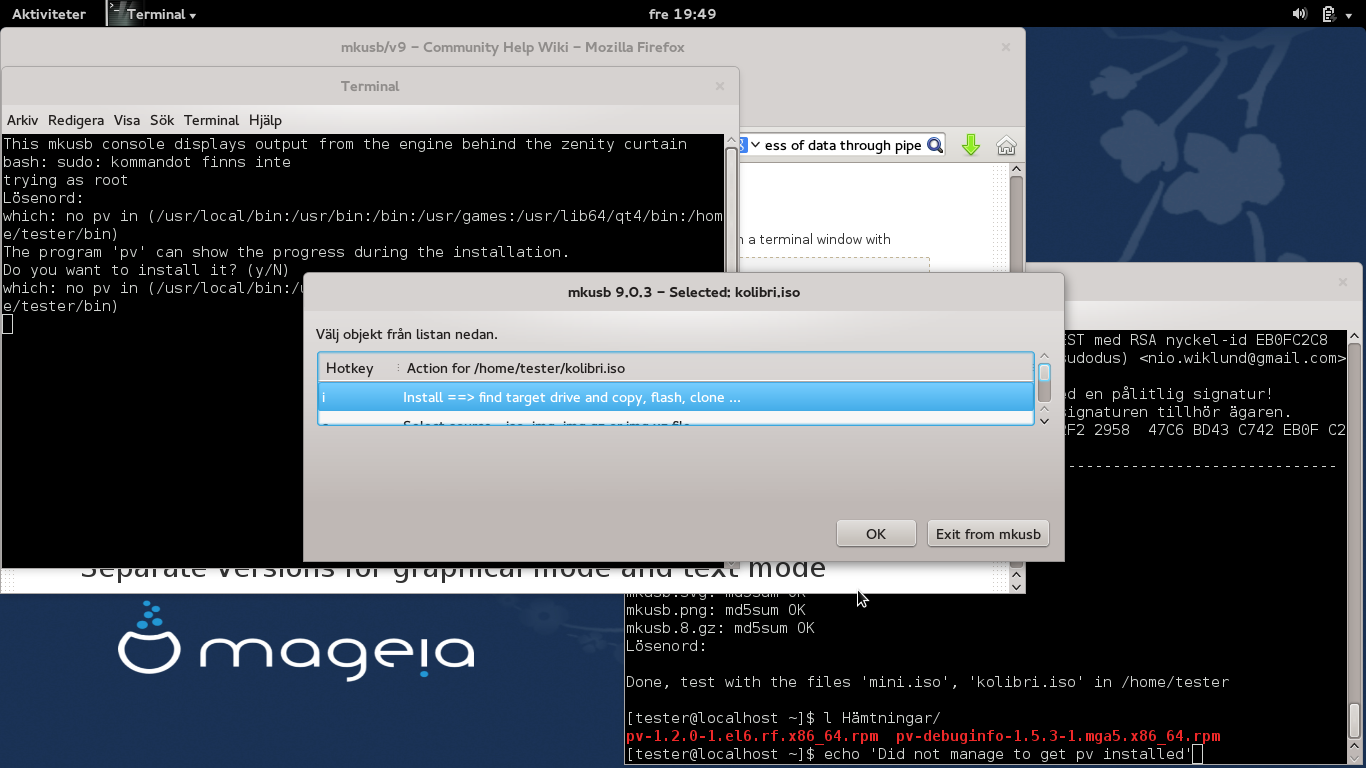Click the Firefox search magnifier icon
Viewport: 1366px width, 768px height.
[935, 145]
